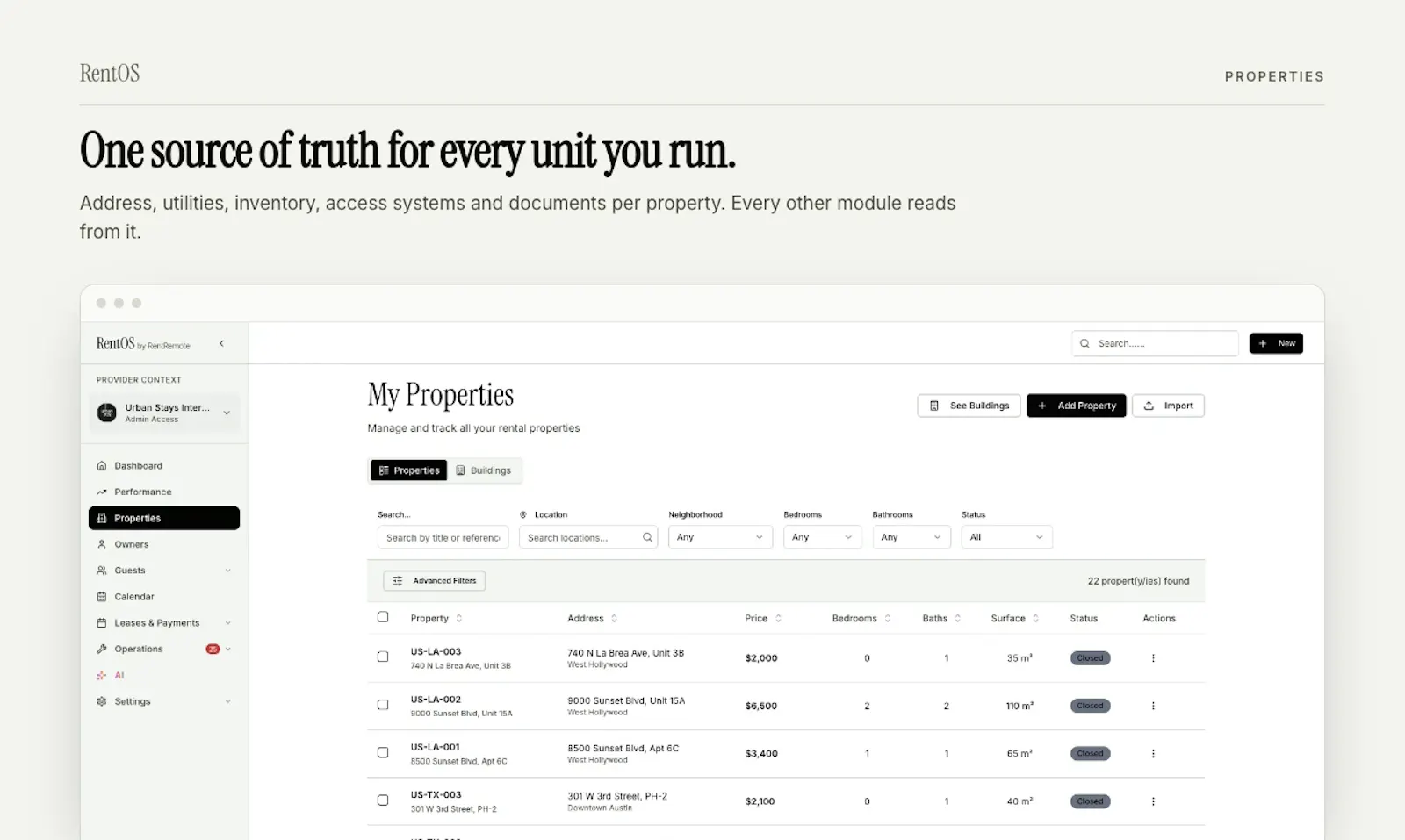Image resolution: width=1405 pixels, height=840 pixels.
Task: Open actions menu for US-TX-003
Action: pyautogui.click(x=1153, y=801)
